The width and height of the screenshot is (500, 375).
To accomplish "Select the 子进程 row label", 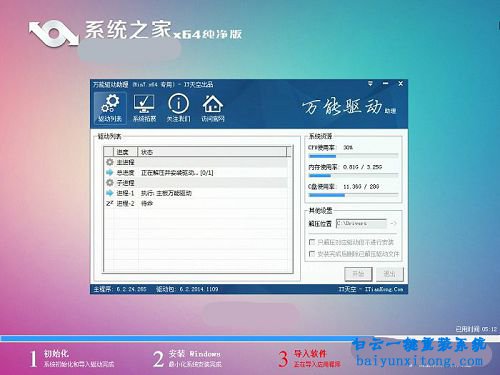I will point(125,183).
